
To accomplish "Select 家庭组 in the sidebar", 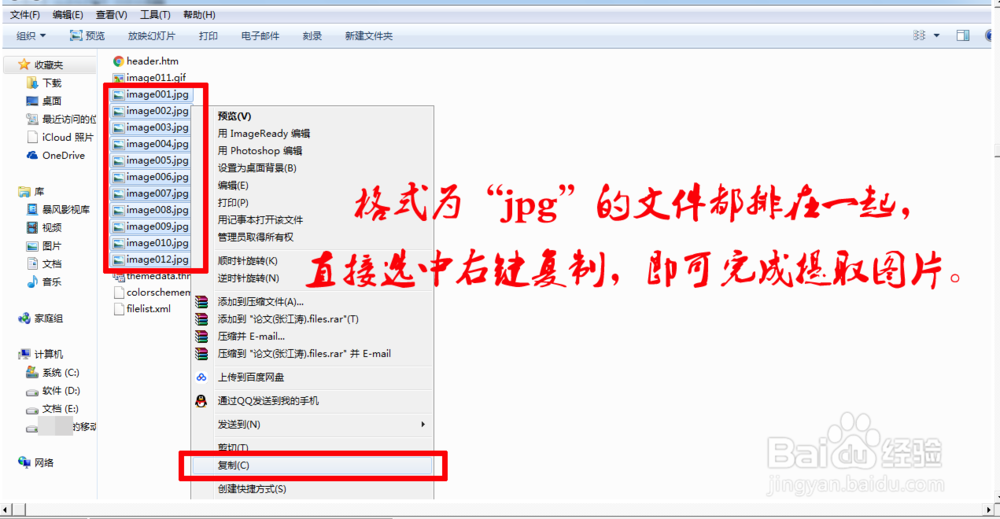I will pyautogui.click(x=41, y=318).
